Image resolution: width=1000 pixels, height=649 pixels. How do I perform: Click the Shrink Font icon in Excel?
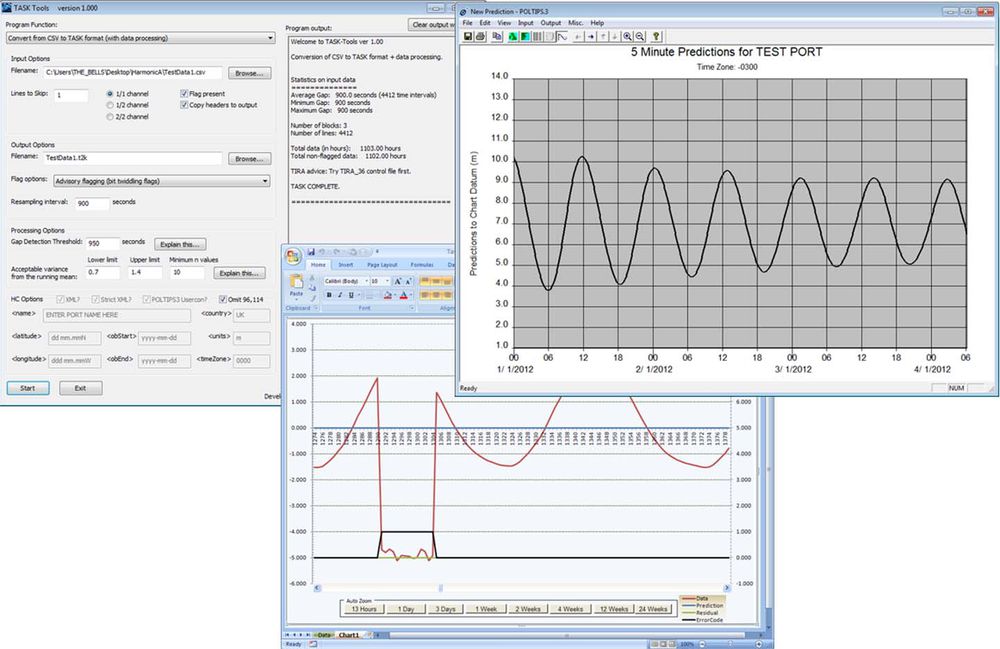[x=409, y=281]
